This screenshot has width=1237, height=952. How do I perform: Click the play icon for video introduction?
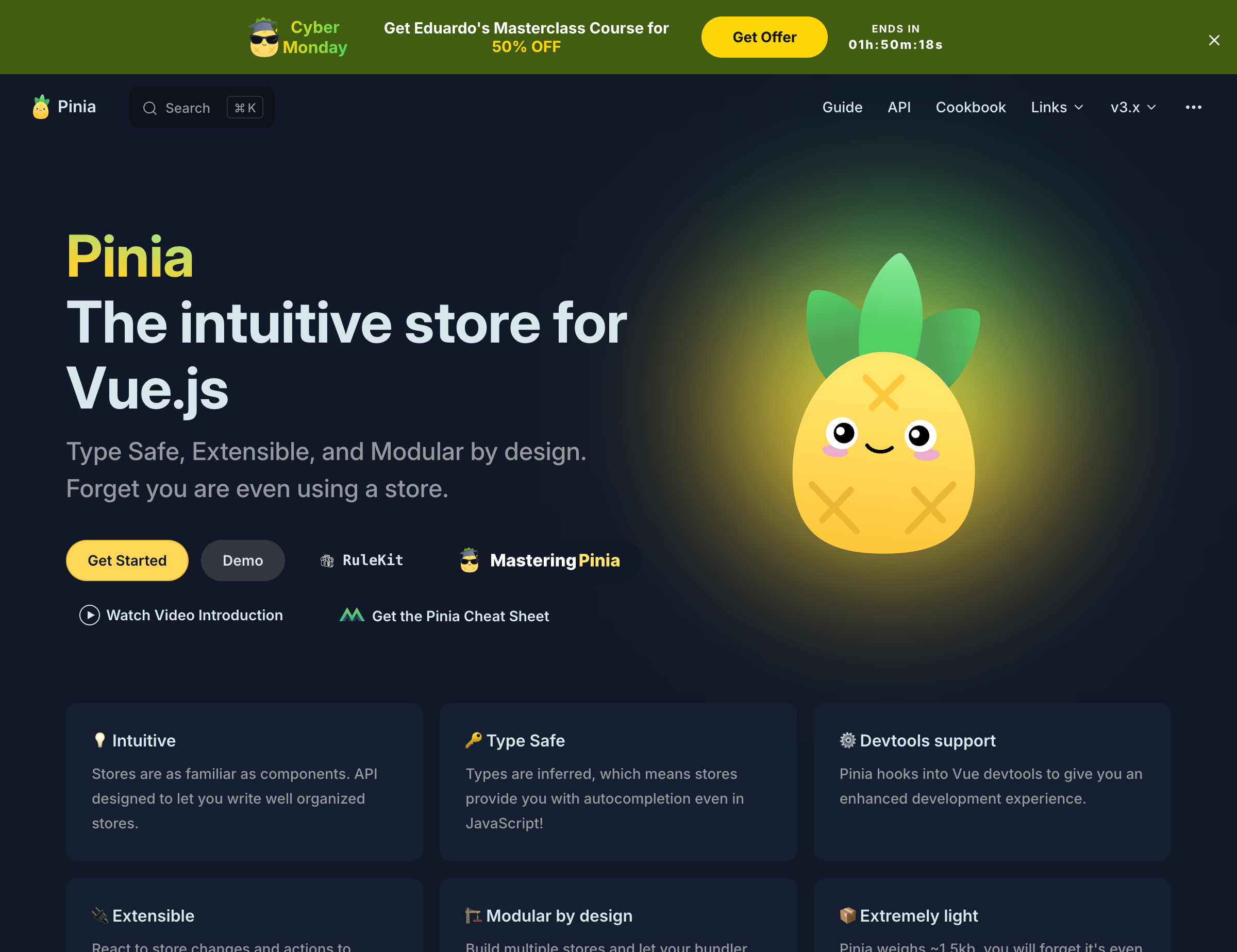(90, 615)
